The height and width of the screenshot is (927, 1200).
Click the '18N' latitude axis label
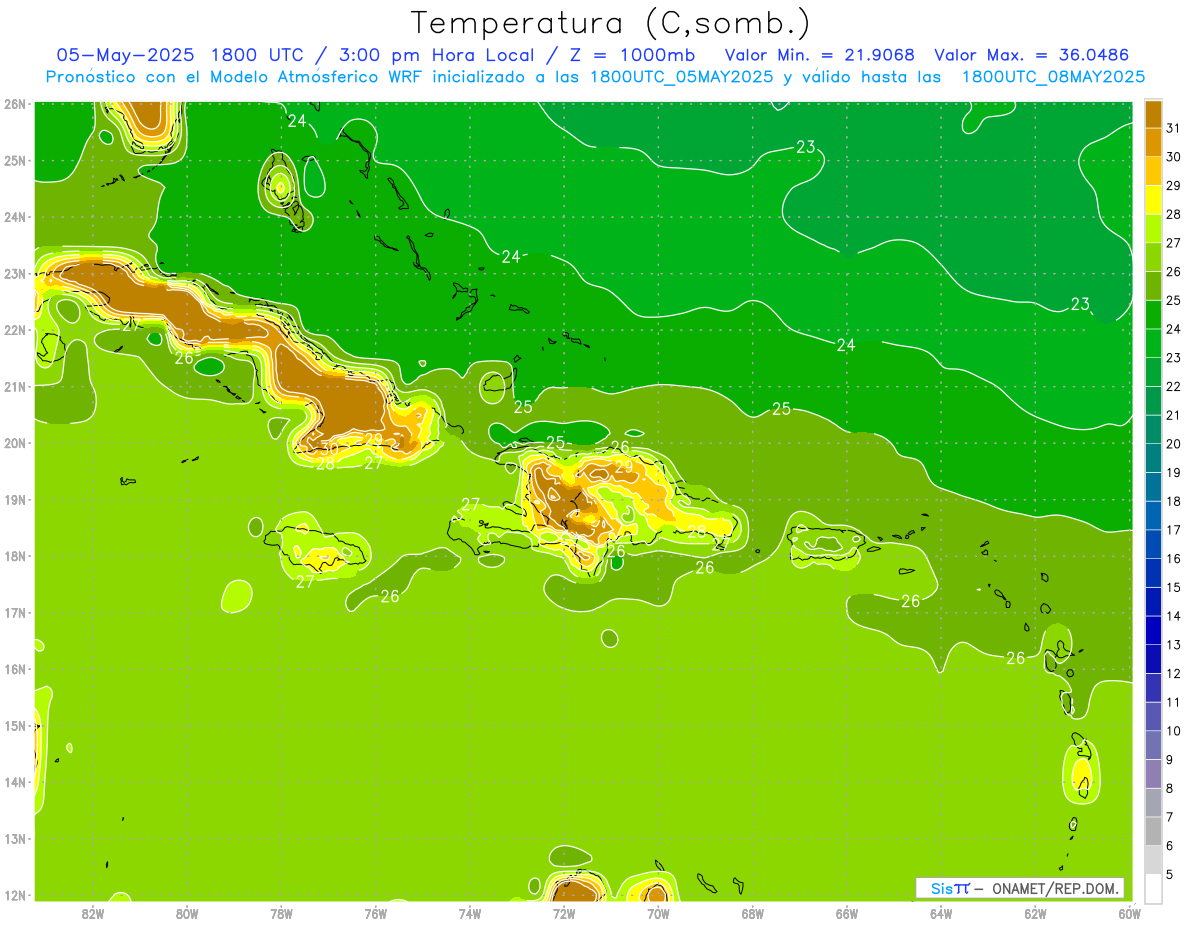tap(15, 556)
